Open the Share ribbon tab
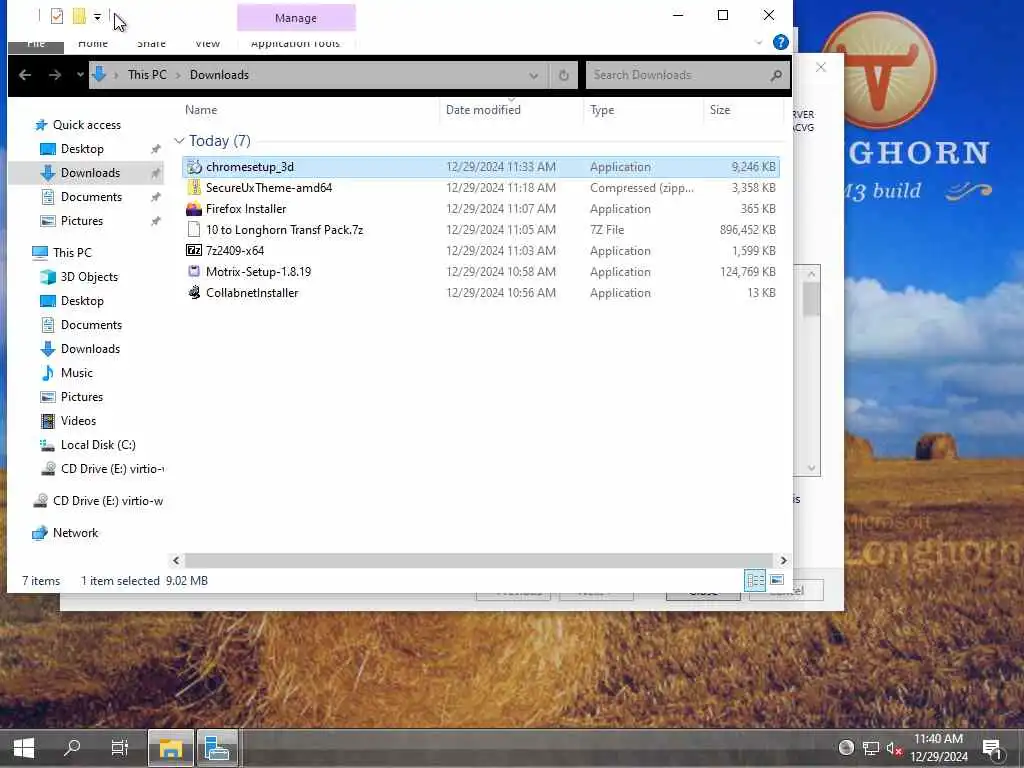The height and width of the screenshot is (768, 1024). [x=152, y=44]
